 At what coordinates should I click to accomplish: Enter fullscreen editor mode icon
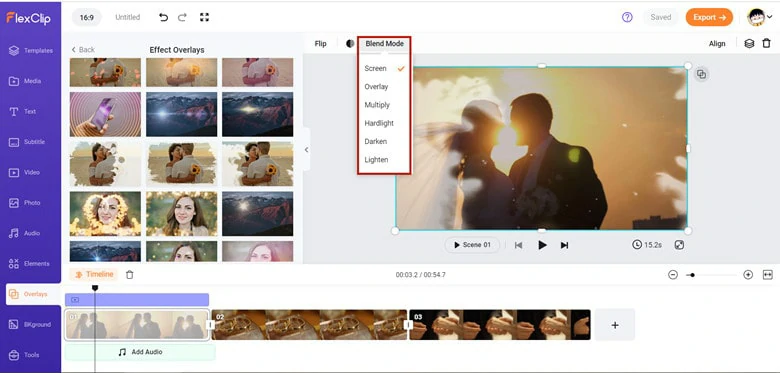pyautogui.click(x=204, y=17)
